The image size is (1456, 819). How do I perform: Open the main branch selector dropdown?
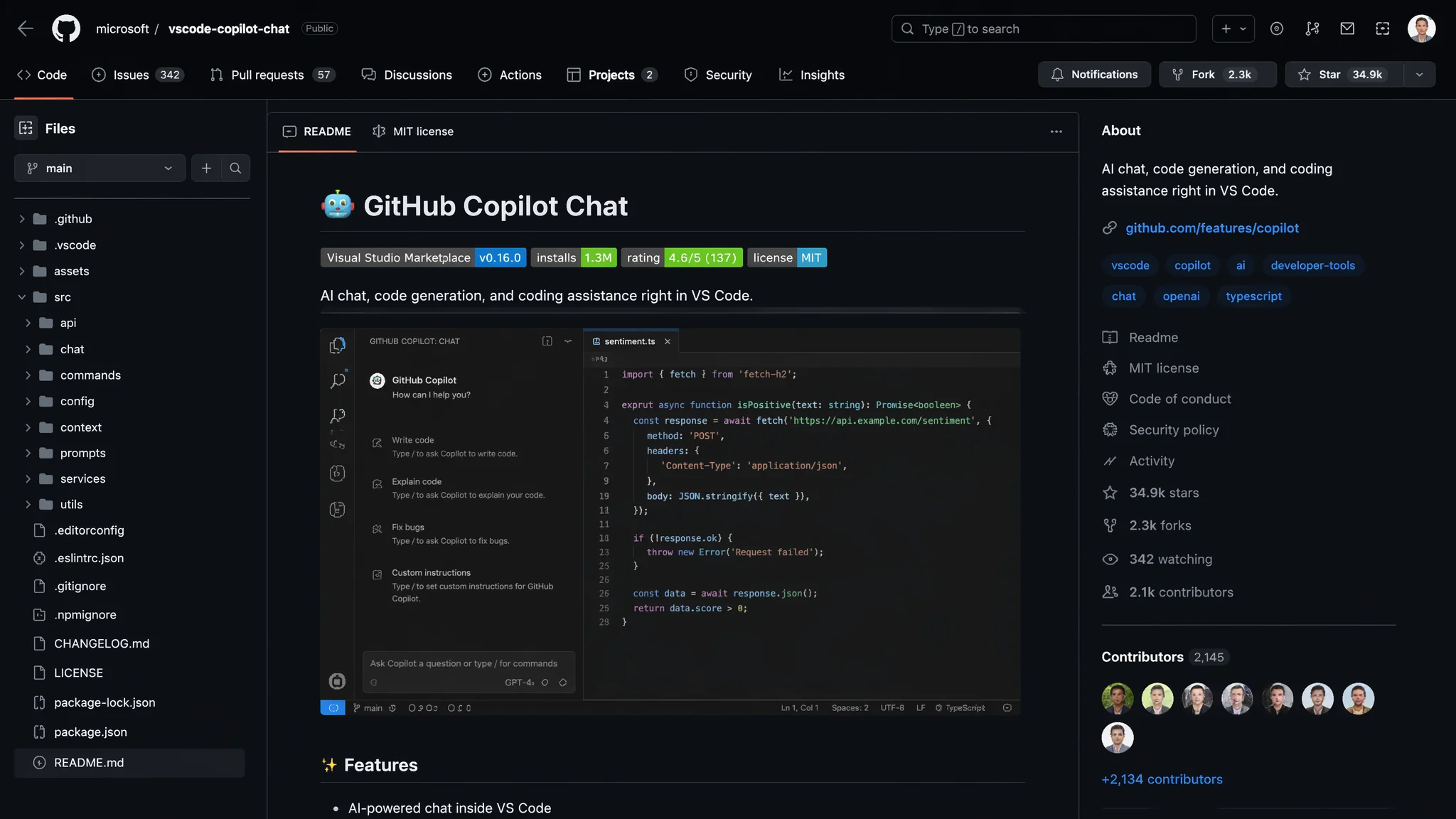pos(100,168)
